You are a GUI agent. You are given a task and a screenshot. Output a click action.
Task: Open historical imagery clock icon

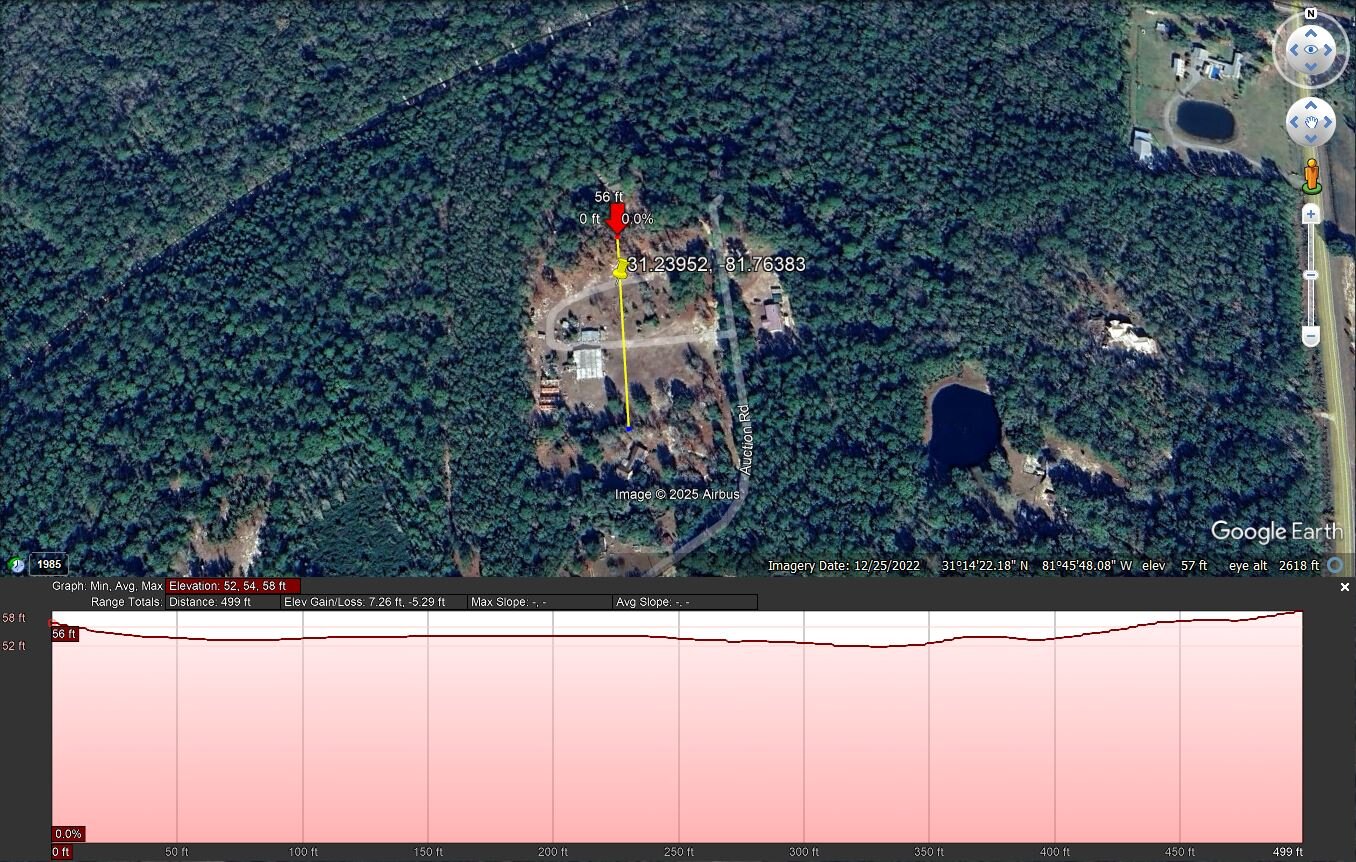coord(17,564)
